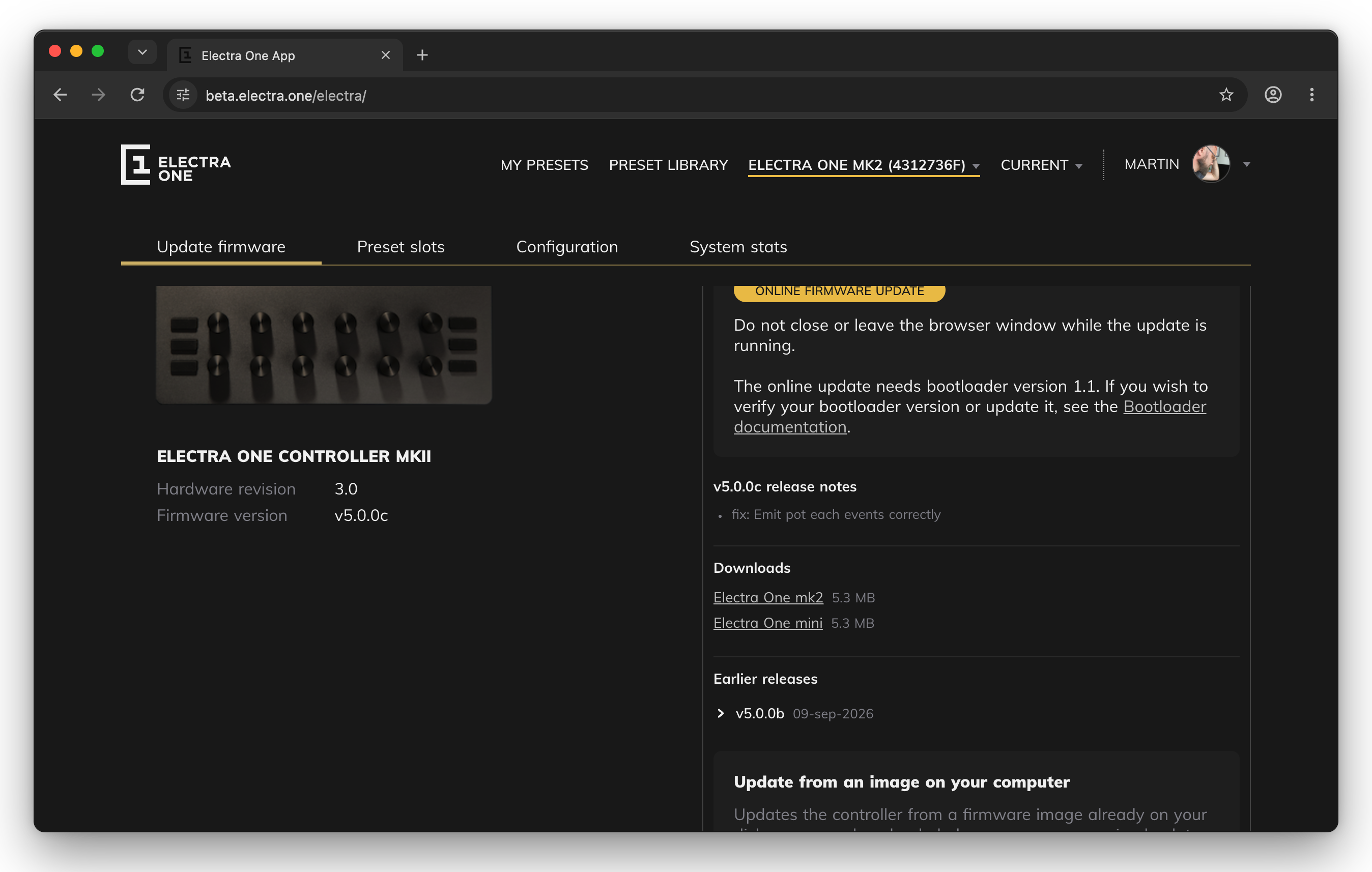1372x872 pixels.
Task: Click the MARTIN user name
Action: (x=1152, y=164)
